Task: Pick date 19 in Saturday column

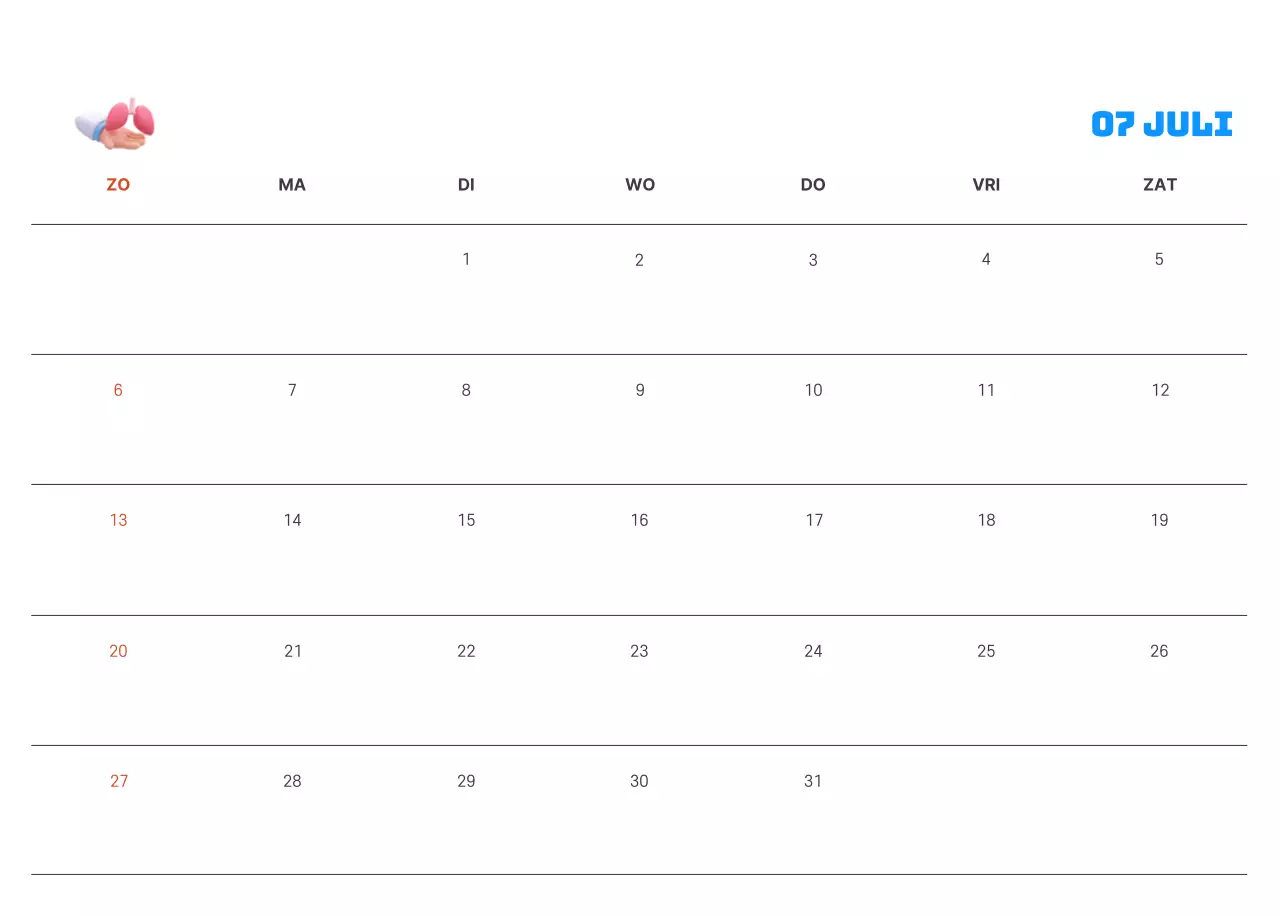Action: tap(1159, 520)
